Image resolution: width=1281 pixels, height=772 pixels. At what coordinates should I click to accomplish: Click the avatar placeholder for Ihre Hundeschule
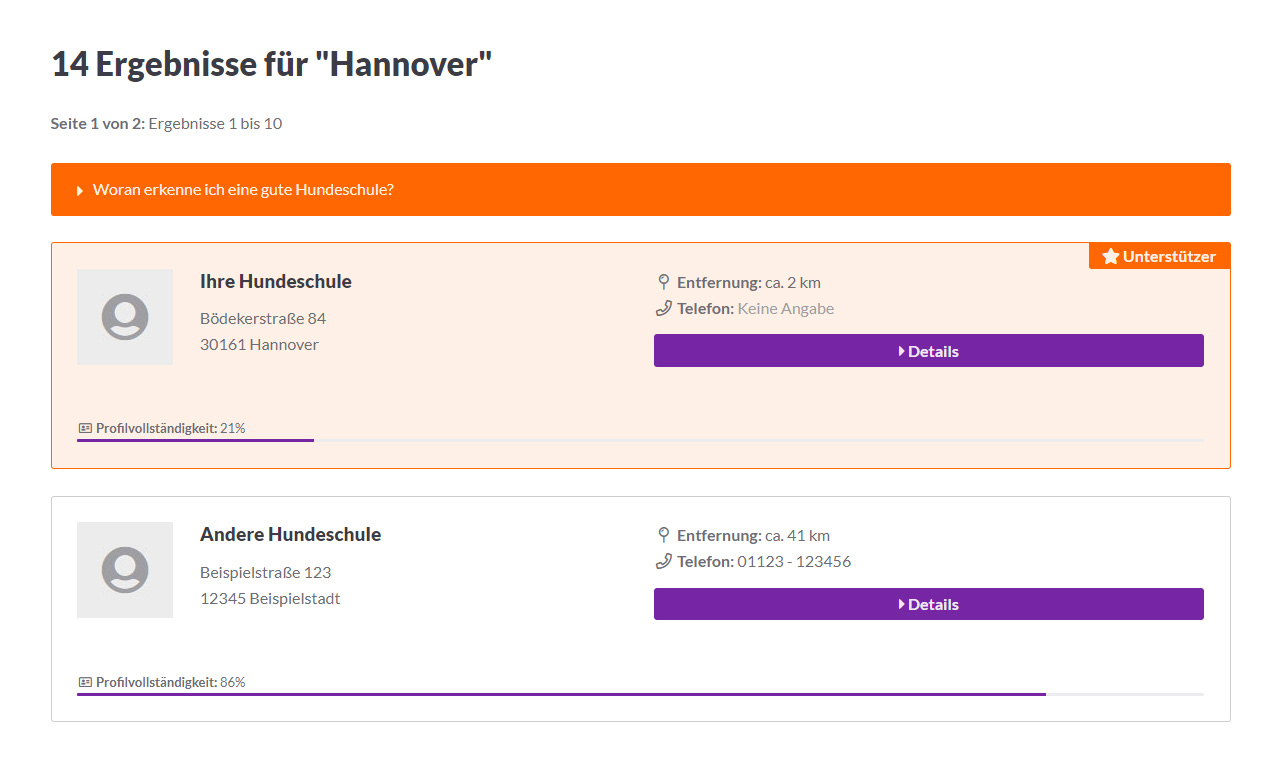(x=124, y=316)
